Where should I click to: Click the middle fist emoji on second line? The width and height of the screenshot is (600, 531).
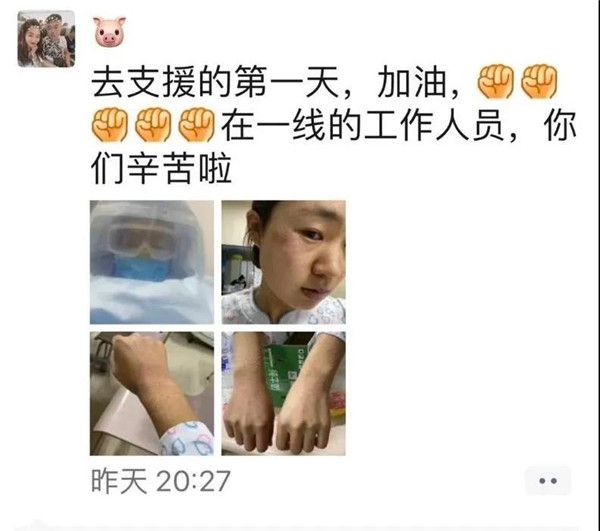(x=153, y=125)
